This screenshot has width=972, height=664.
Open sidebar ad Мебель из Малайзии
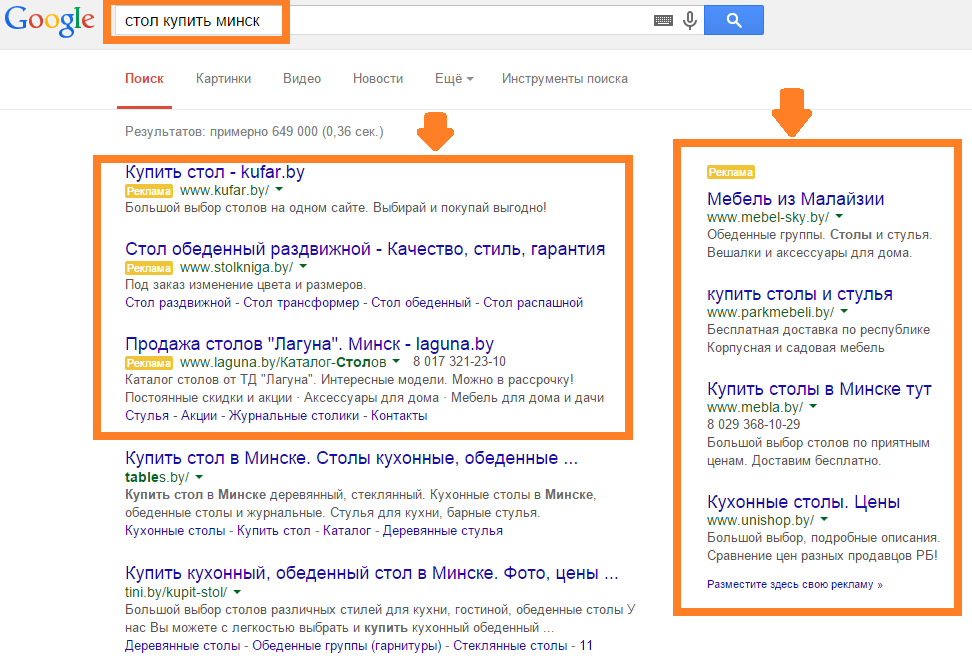pos(795,199)
